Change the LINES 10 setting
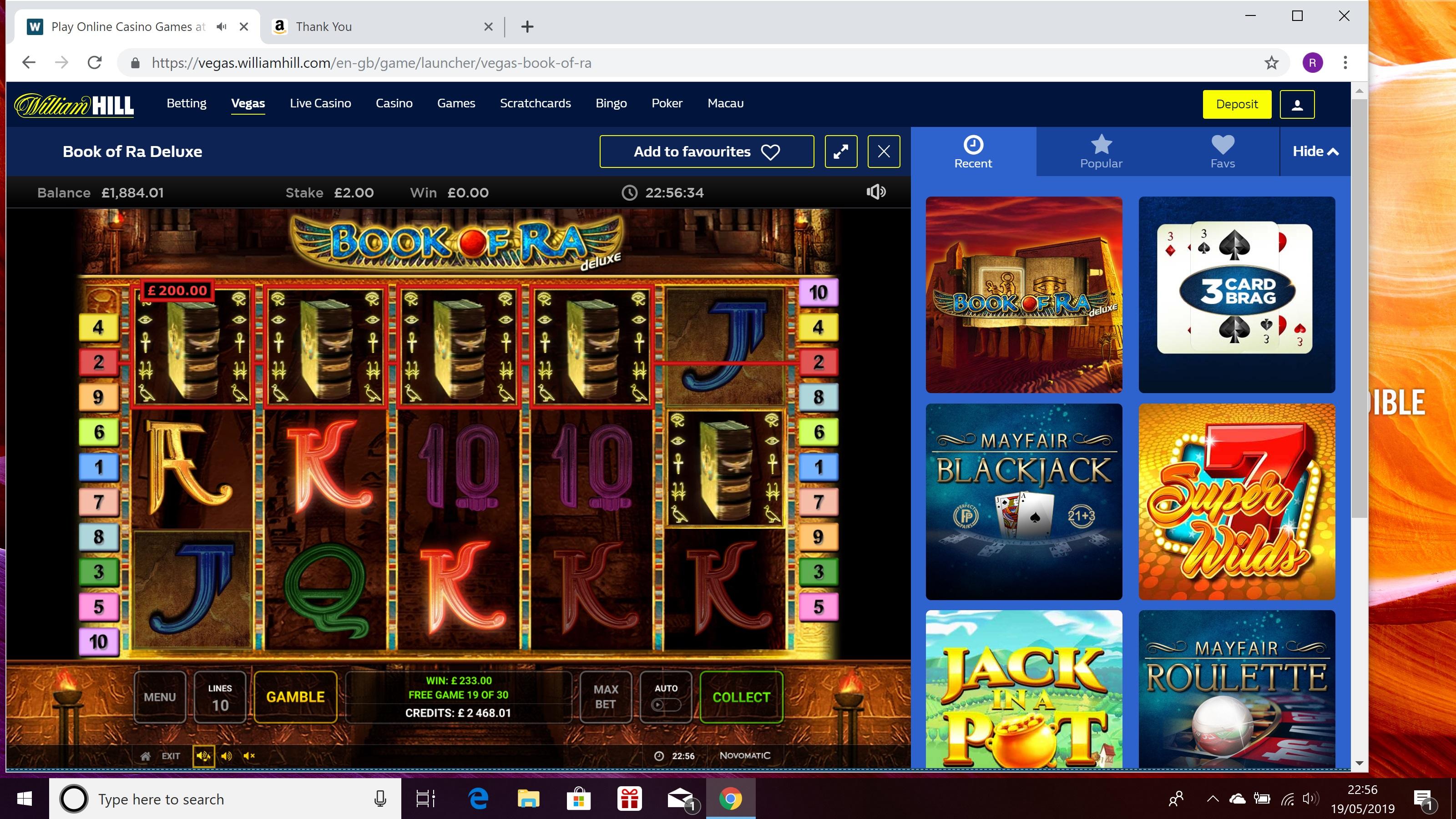Viewport: 1456px width, 819px height. [x=220, y=697]
